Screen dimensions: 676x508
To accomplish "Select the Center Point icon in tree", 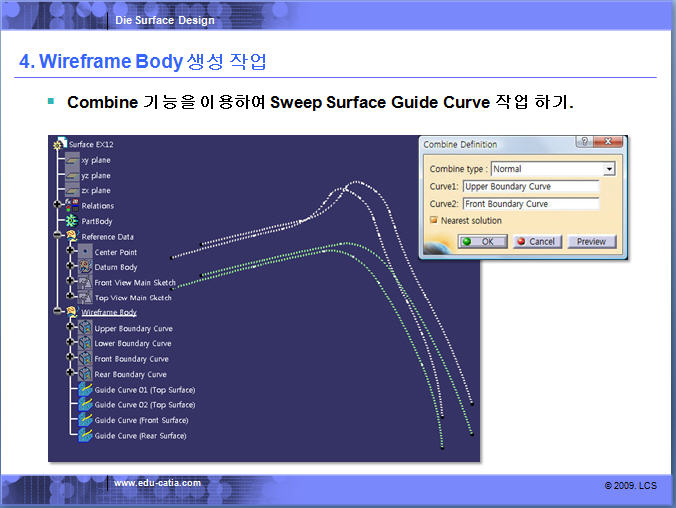I will click(x=85, y=252).
